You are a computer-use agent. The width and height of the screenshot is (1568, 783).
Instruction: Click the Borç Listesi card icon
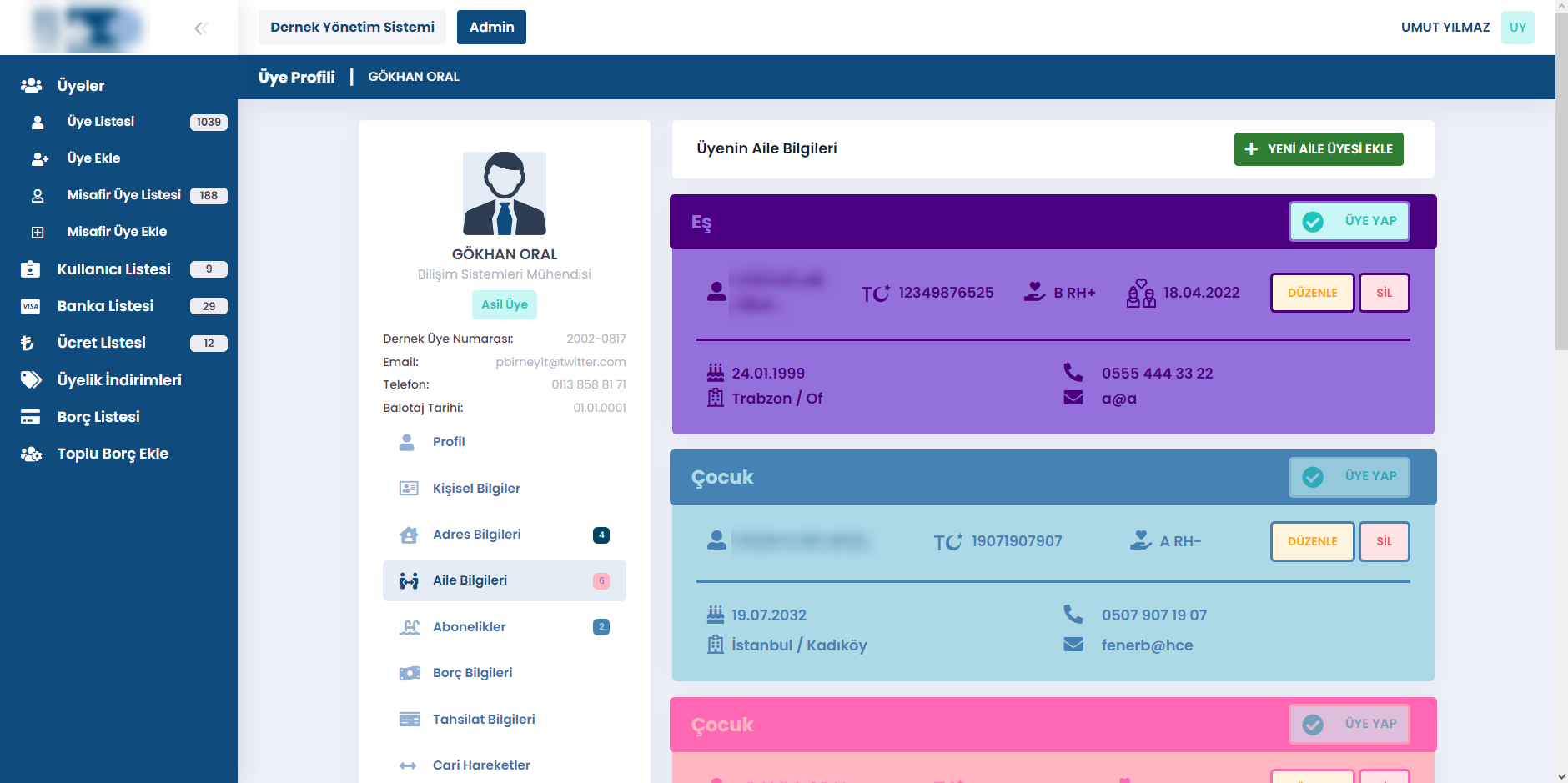[31, 417]
